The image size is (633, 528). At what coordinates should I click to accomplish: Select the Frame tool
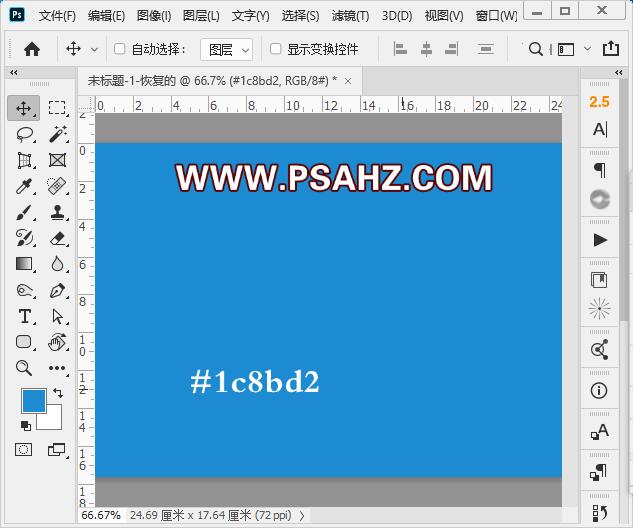[57, 160]
